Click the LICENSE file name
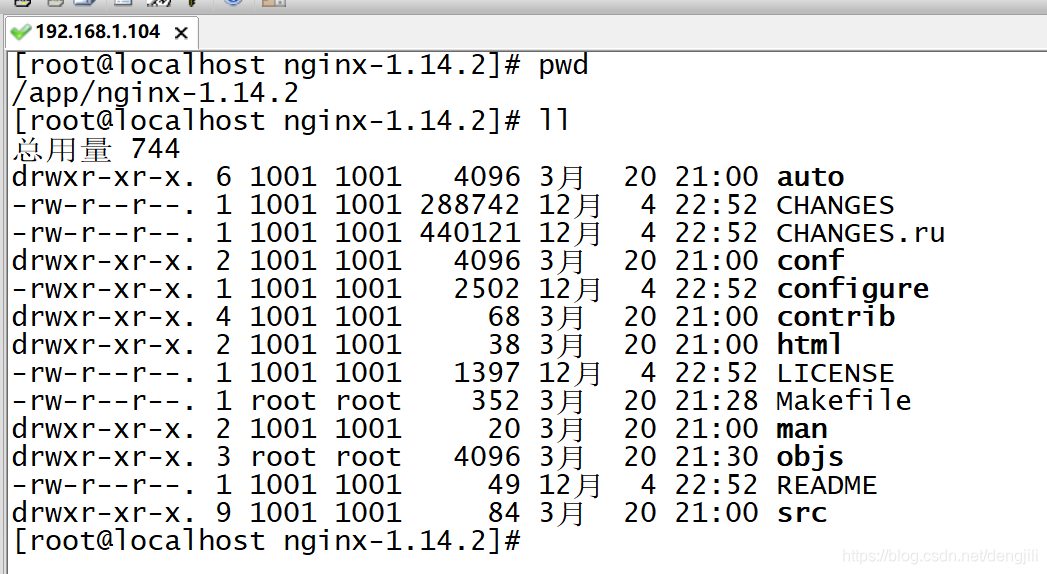The width and height of the screenshot is (1047, 574). 835,374
